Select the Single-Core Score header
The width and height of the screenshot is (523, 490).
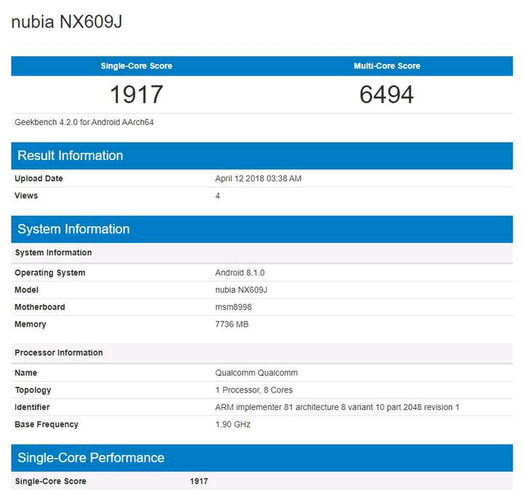136,66
